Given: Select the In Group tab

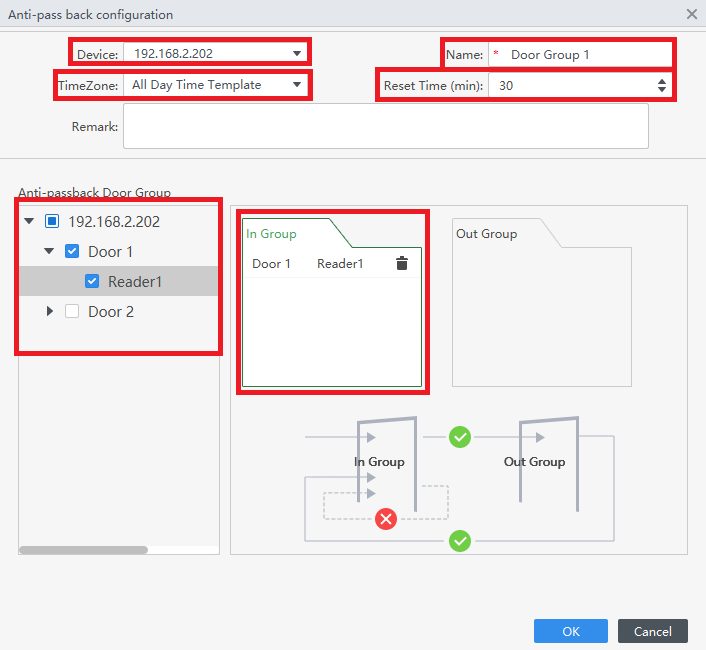Looking at the screenshot, I should tap(272, 234).
